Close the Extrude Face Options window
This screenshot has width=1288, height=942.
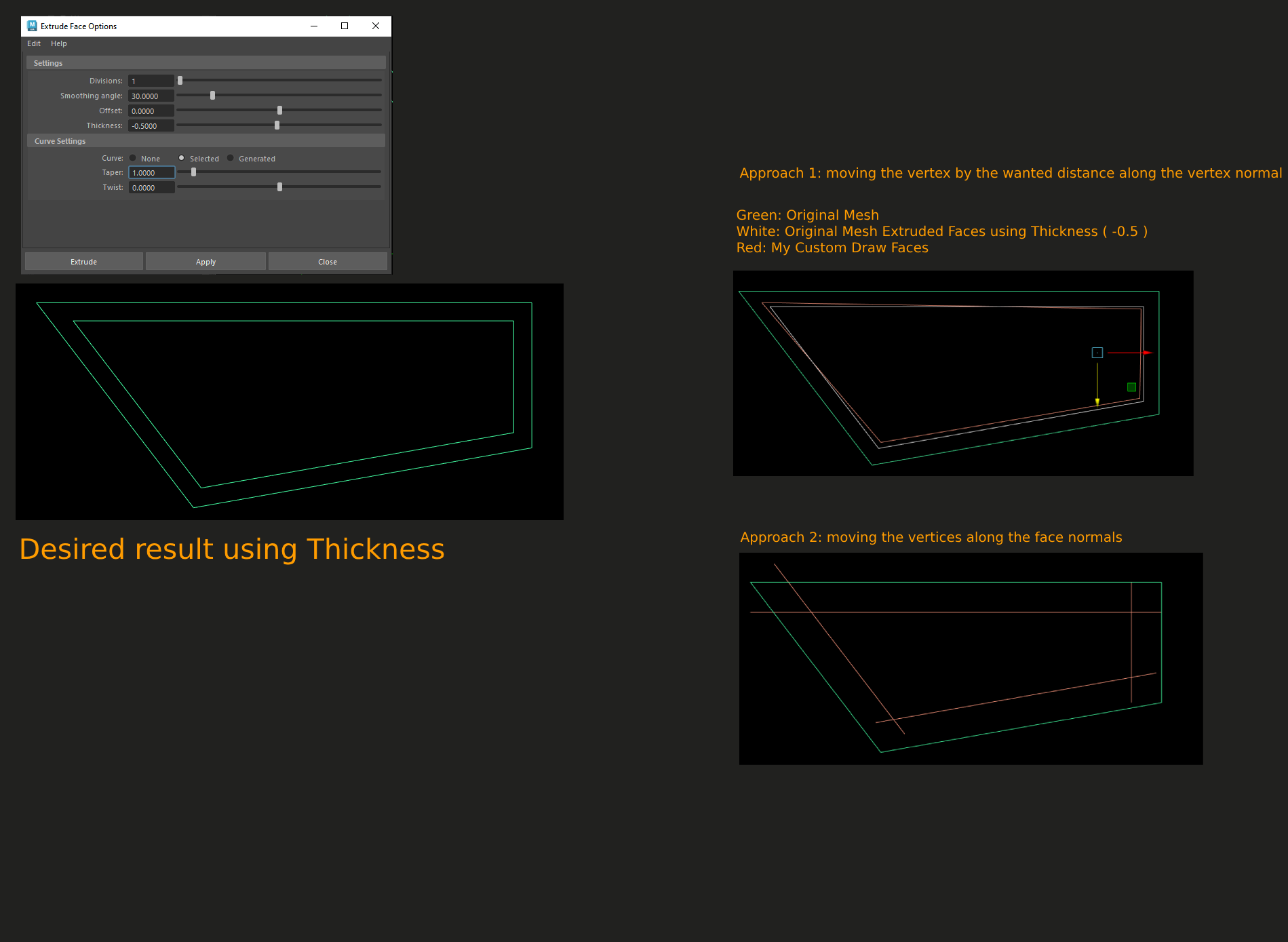pyautogui.click(x=376, y=26)
